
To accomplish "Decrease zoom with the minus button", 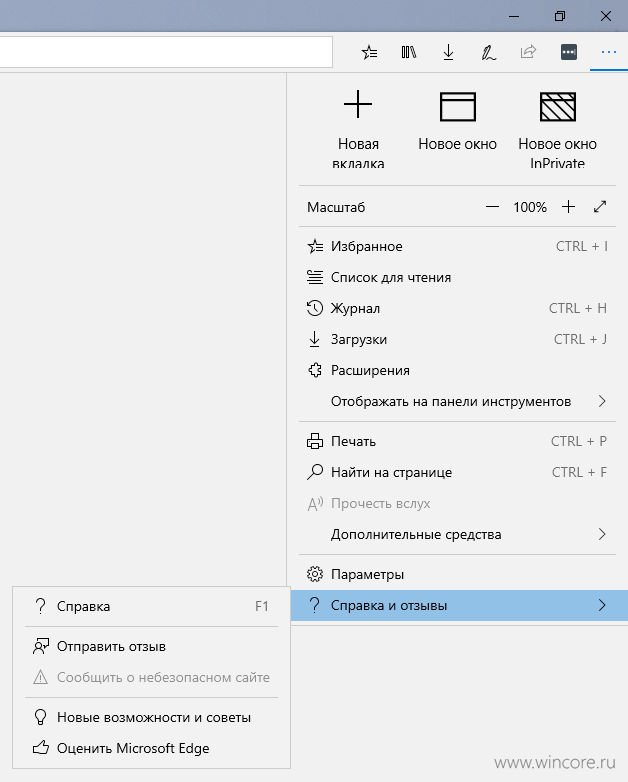I will [x=492, y=206].
